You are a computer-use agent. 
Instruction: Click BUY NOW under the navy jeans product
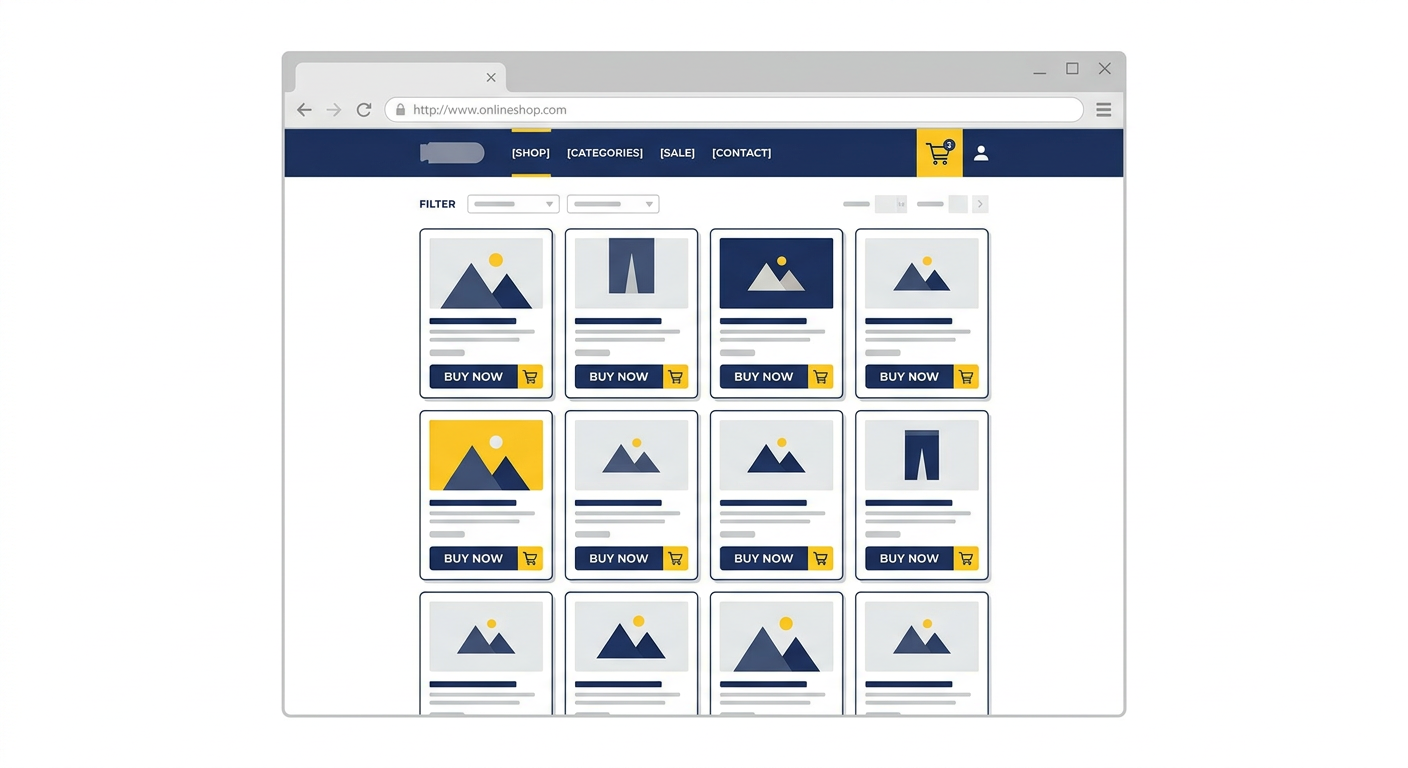(x=909, y=558)
